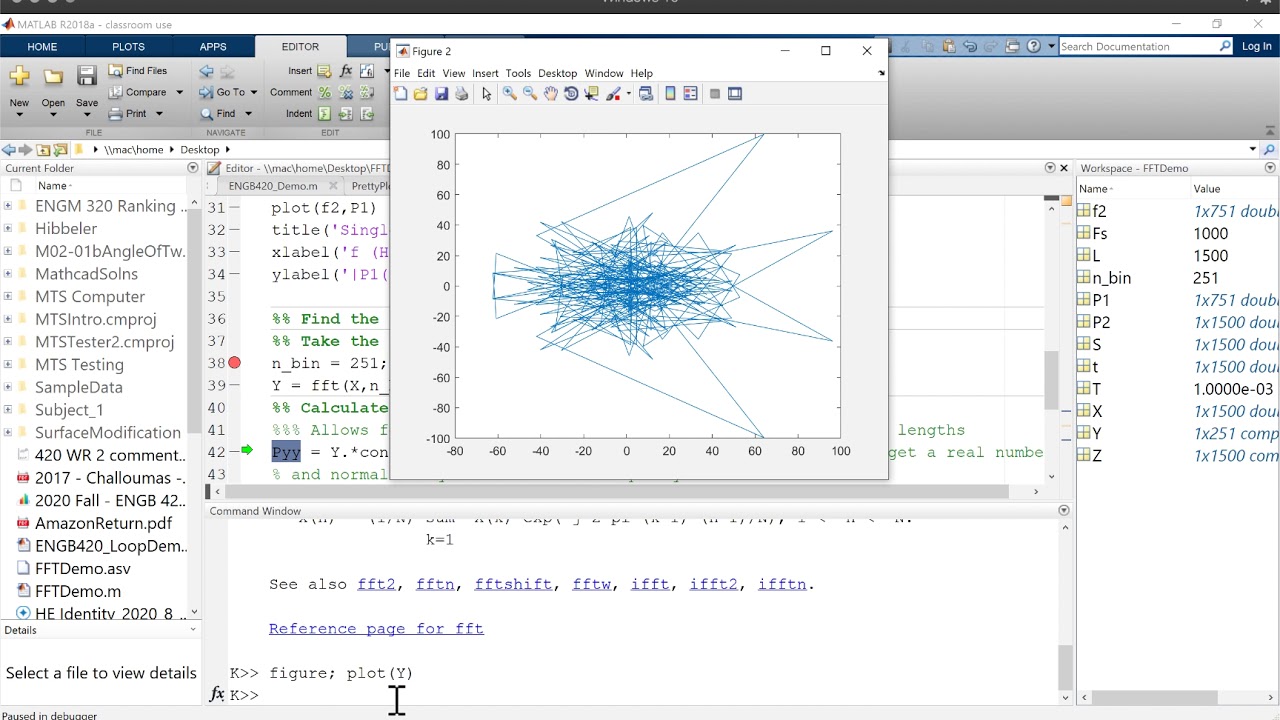Expand the MTS Testing folder

point(8,364)
